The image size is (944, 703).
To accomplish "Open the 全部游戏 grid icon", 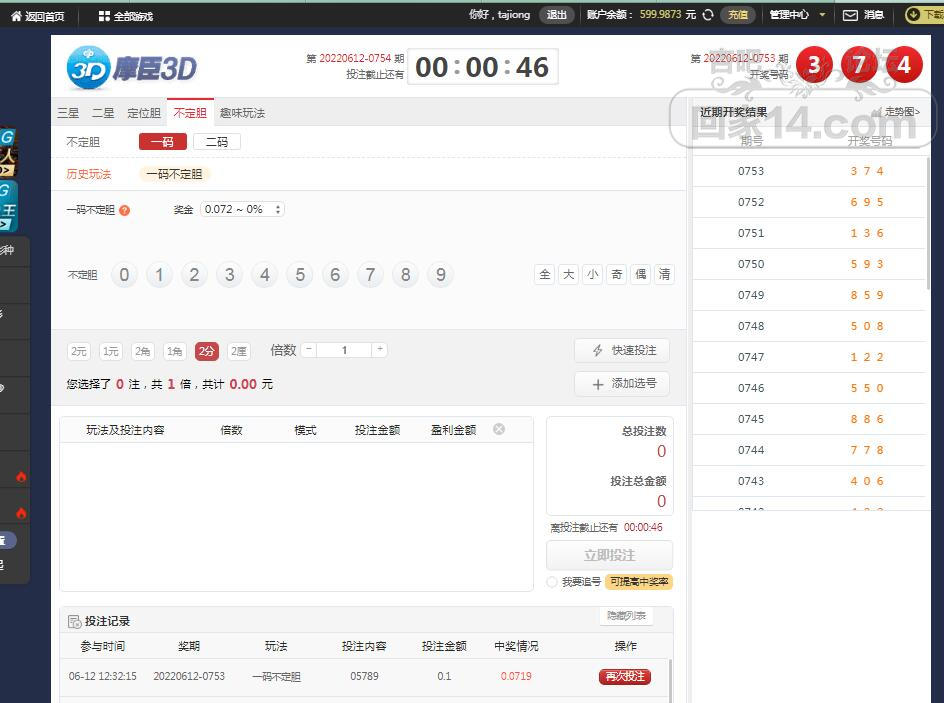I will [x=104, y=16].
